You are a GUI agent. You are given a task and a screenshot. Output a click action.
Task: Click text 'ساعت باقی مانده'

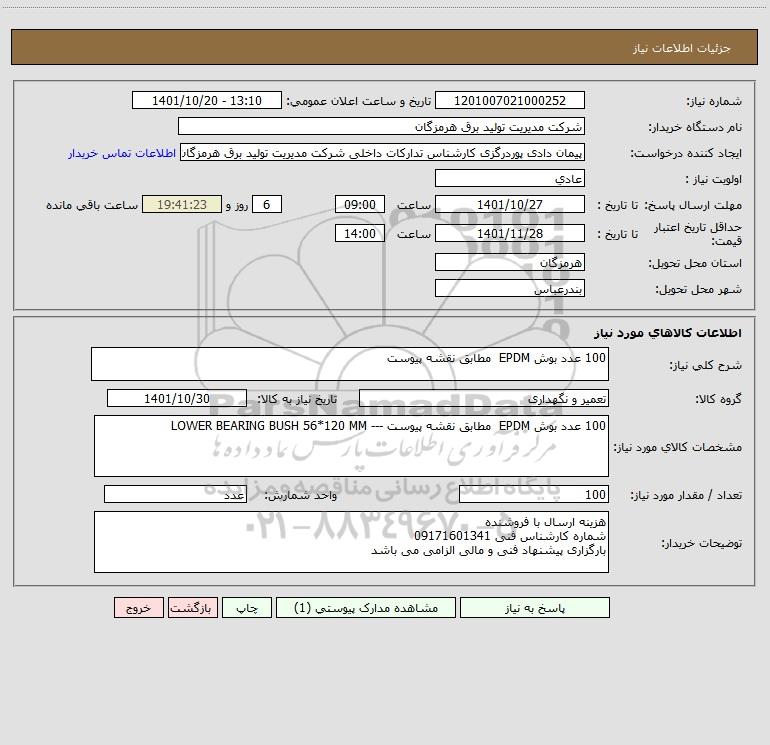click(x=92, y=205)
